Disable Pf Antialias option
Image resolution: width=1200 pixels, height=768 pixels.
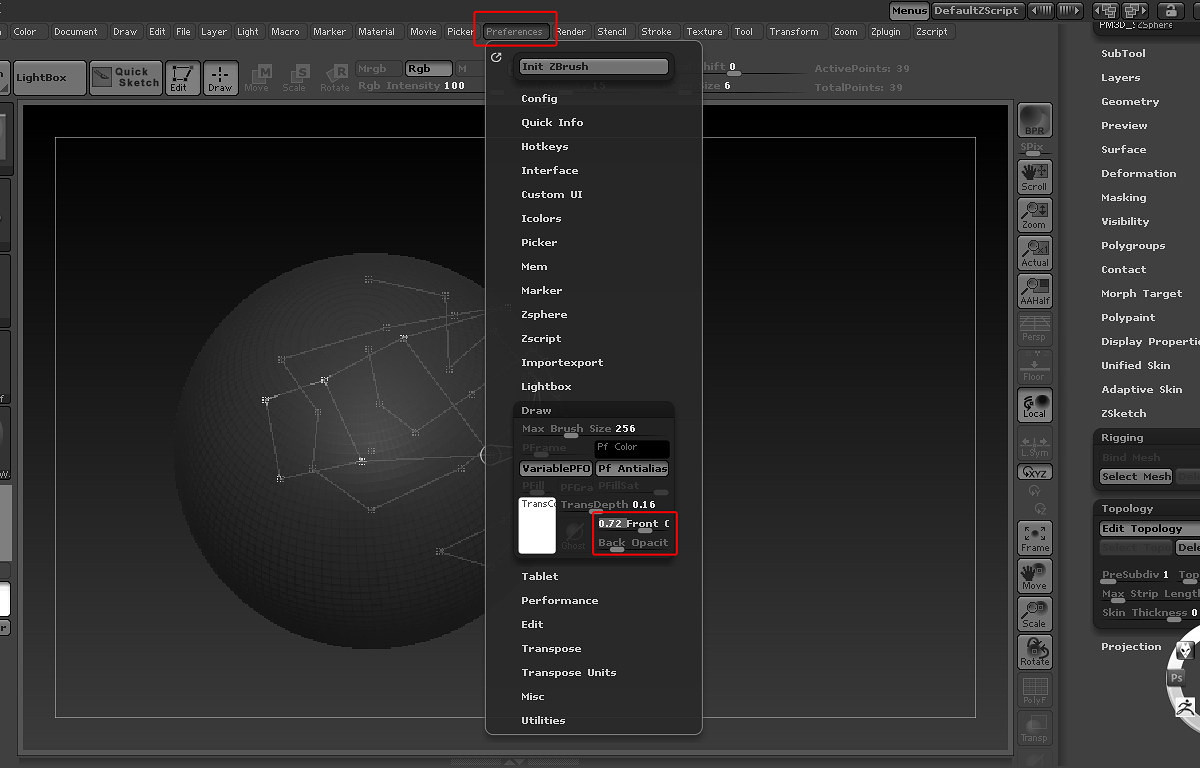[632, 468]
